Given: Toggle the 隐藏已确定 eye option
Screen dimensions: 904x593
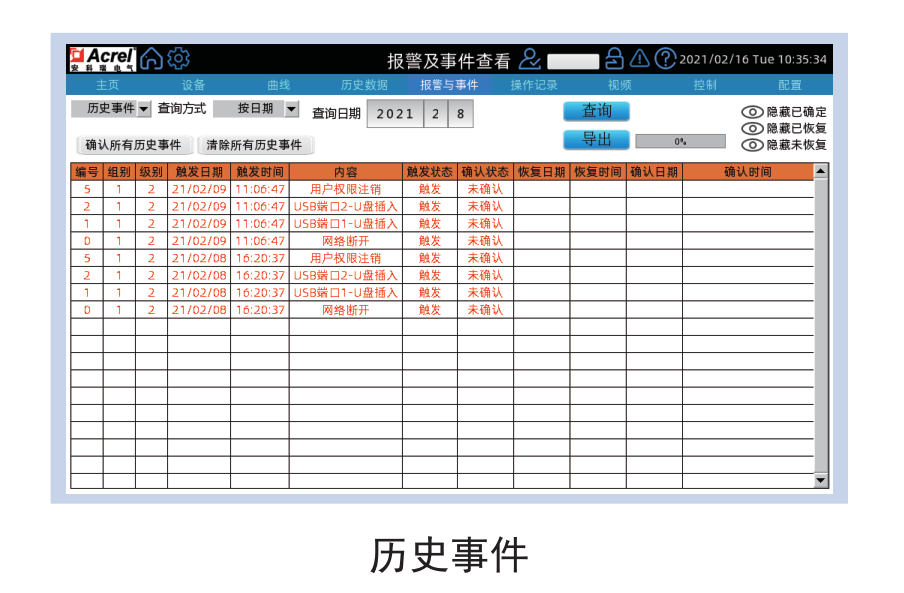Looking at the screenshot, I should pos(752,112).
